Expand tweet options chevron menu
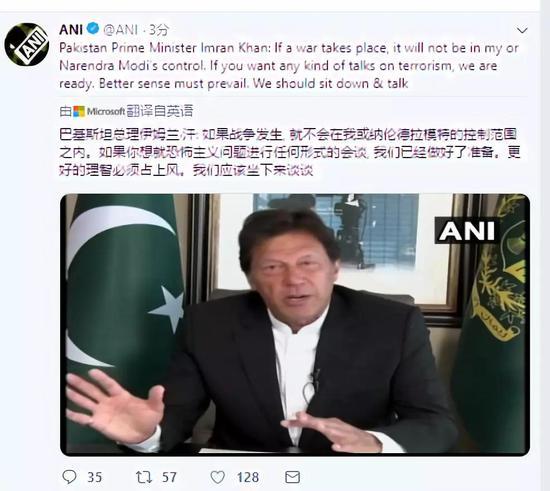 [x=522, y=31]
